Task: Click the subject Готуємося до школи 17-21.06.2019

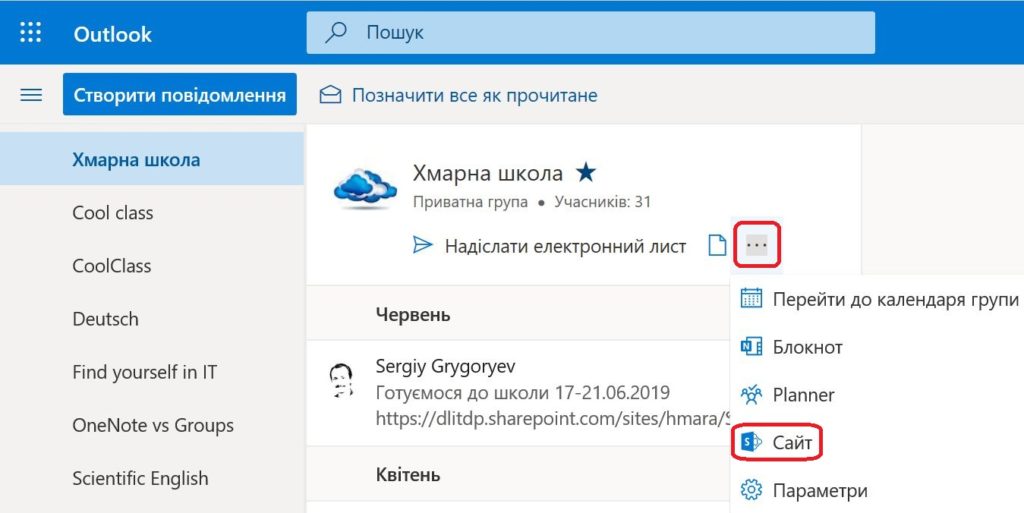Action: (522, 393)
